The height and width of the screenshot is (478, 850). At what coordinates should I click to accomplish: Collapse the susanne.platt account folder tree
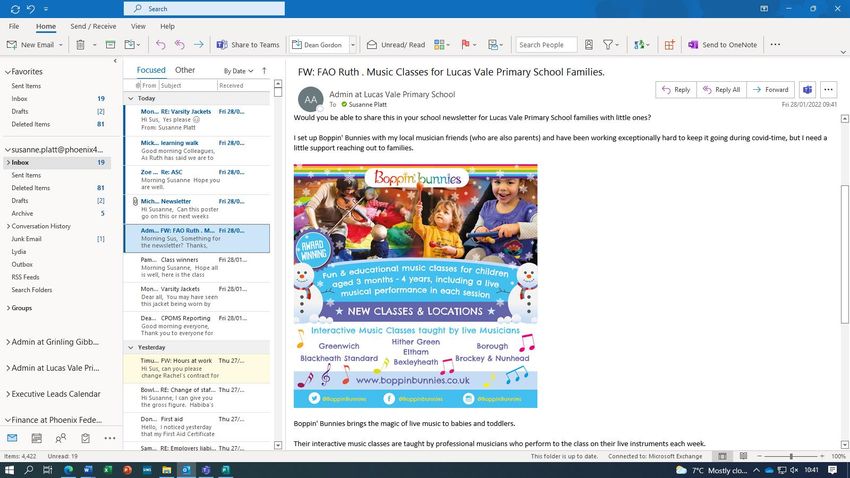8,150
